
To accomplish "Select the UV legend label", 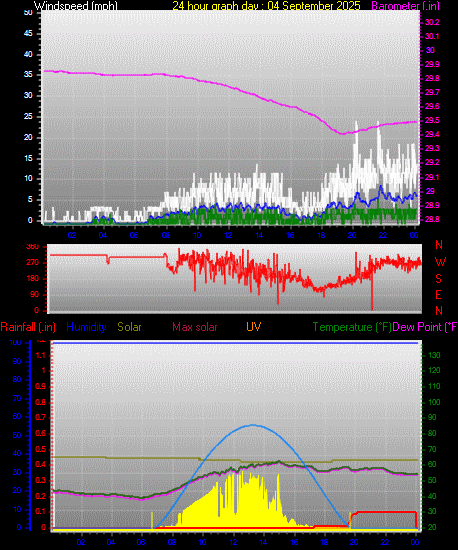I will pyautogui.click(x=254, y=327).
